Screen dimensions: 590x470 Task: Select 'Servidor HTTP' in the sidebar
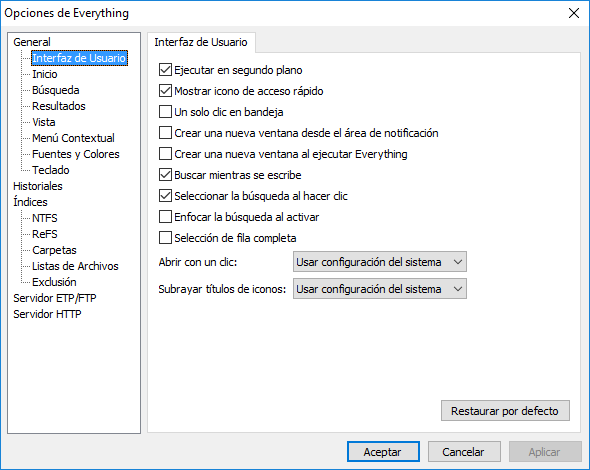pyautogui.click(x=47, y=314)
